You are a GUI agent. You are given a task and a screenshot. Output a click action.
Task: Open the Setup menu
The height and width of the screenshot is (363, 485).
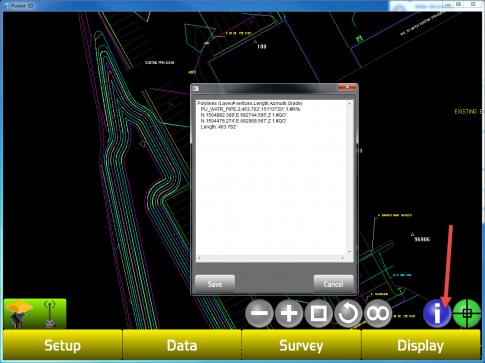(63, 345)
